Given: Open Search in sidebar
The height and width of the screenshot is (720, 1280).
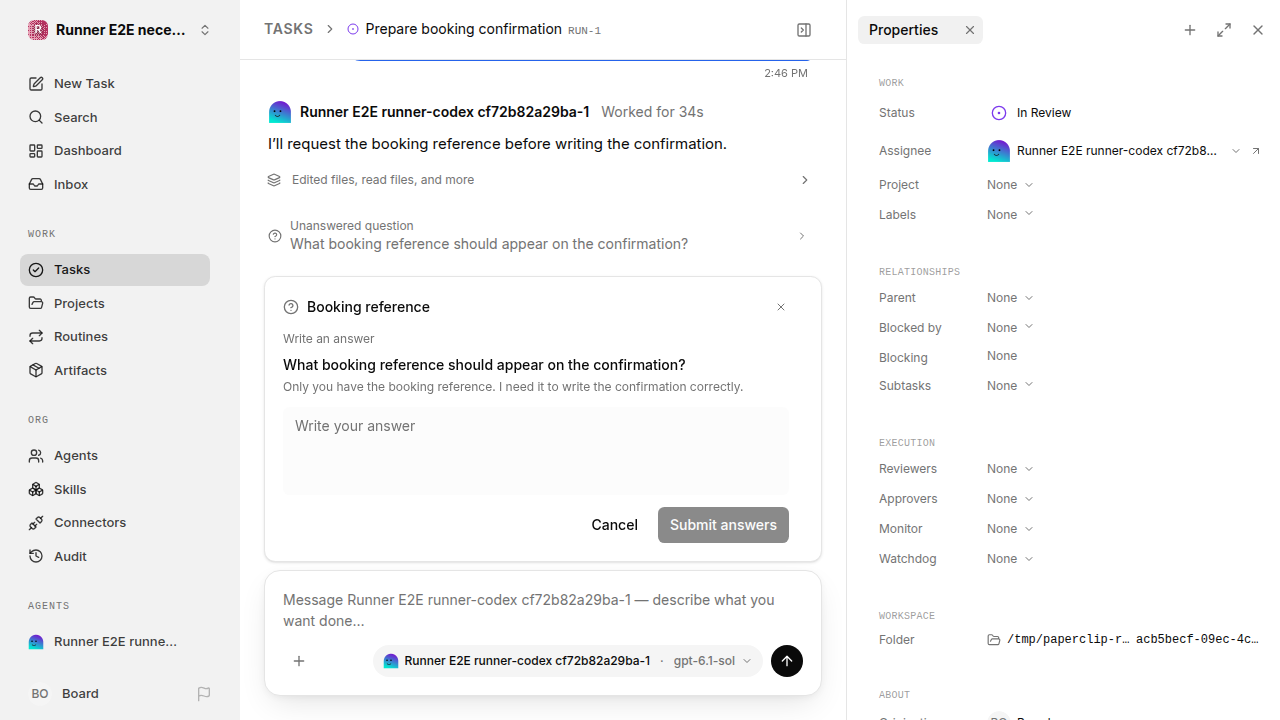Looking at the screenshot, I should pyautogui.click(x=115, y=117).
